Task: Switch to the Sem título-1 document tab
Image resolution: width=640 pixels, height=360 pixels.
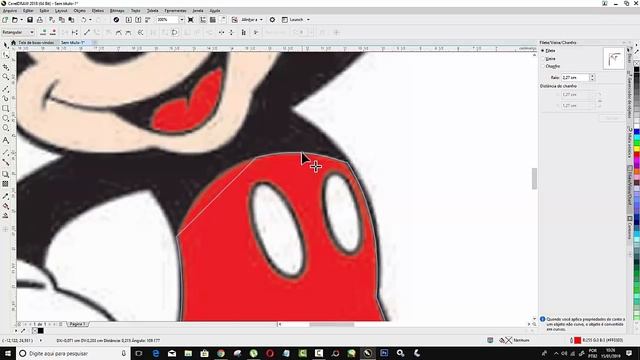Action: [73, 42]
